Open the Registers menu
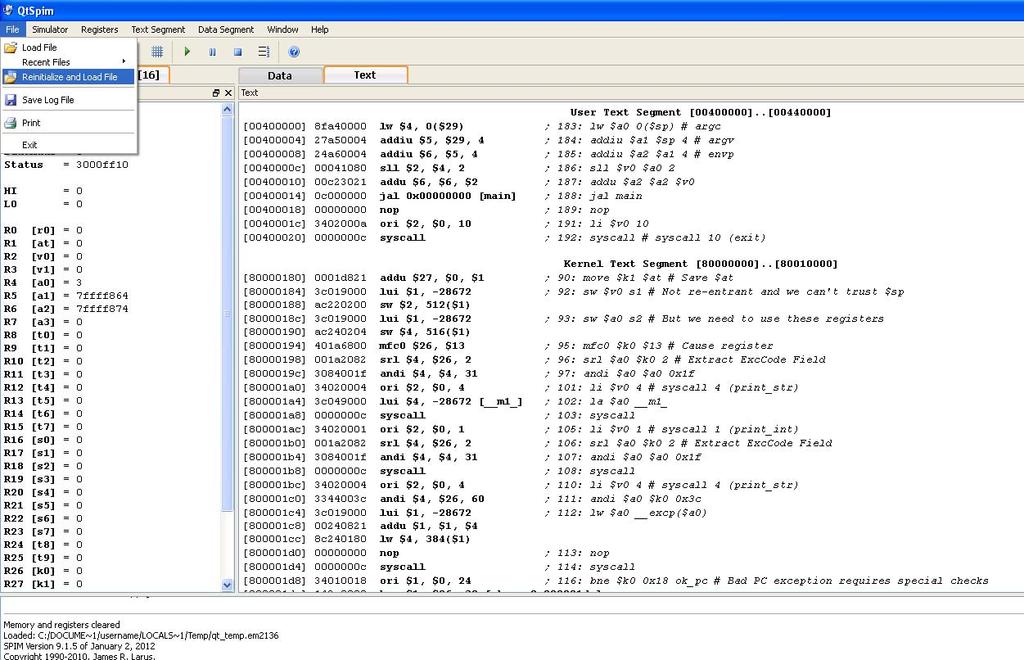 pyautogui.click(x=99, y=29)
